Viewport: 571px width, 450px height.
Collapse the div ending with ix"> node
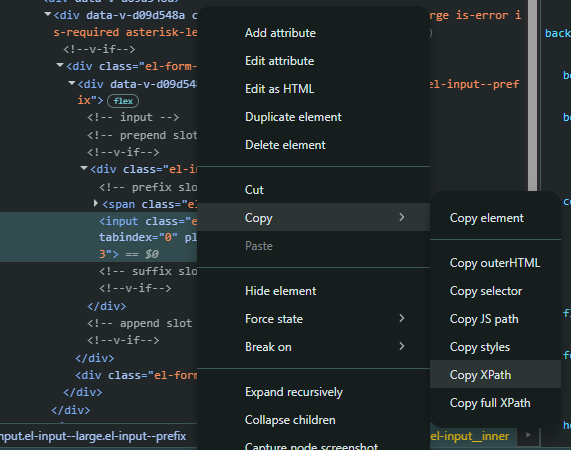pos(72,83)
